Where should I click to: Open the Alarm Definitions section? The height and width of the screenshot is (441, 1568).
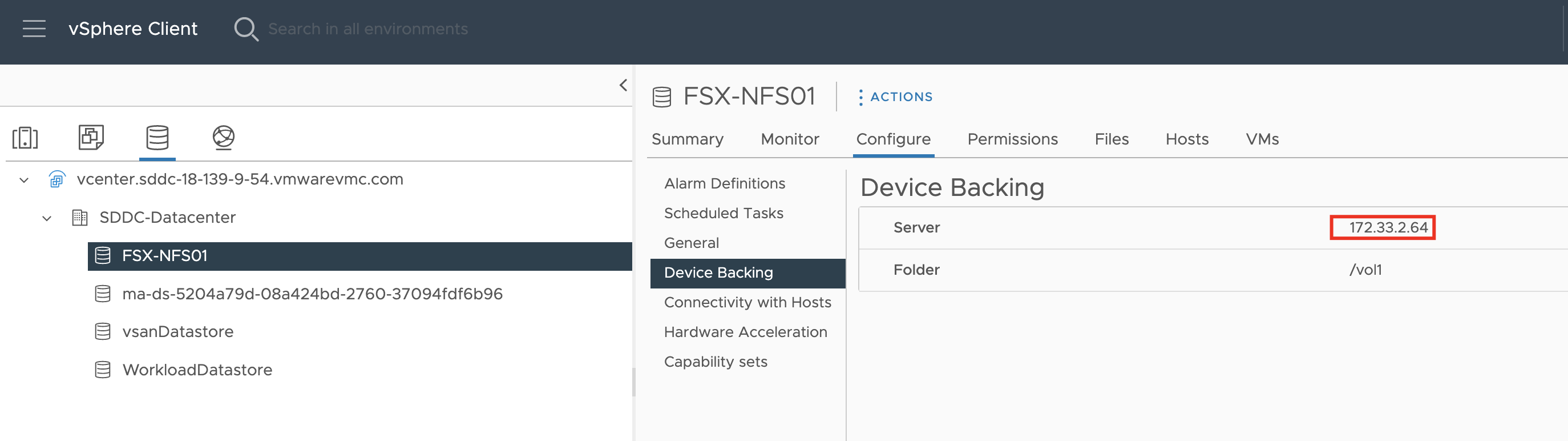pos(724,183)
